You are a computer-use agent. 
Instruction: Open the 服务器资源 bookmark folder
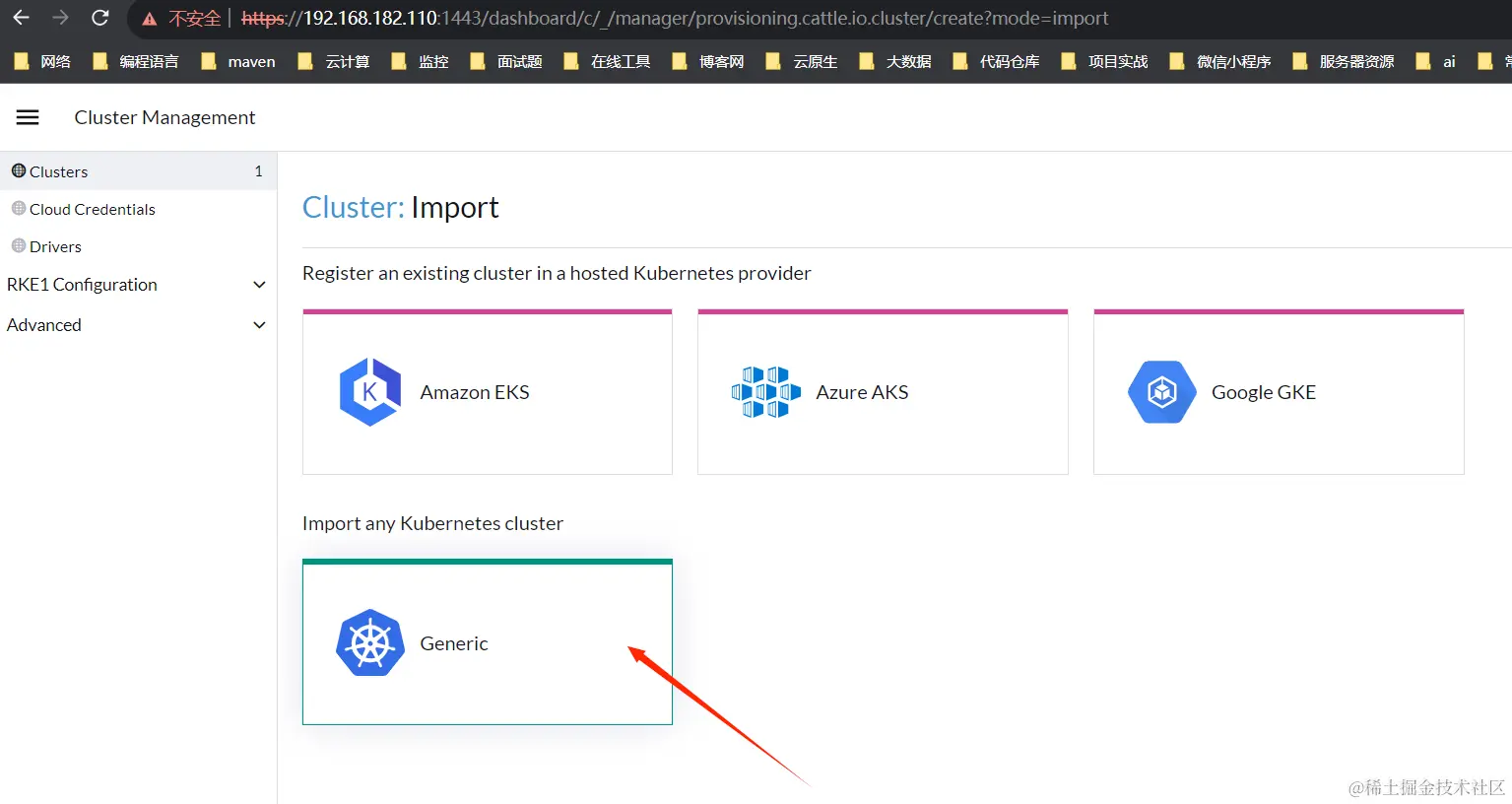1343,61
